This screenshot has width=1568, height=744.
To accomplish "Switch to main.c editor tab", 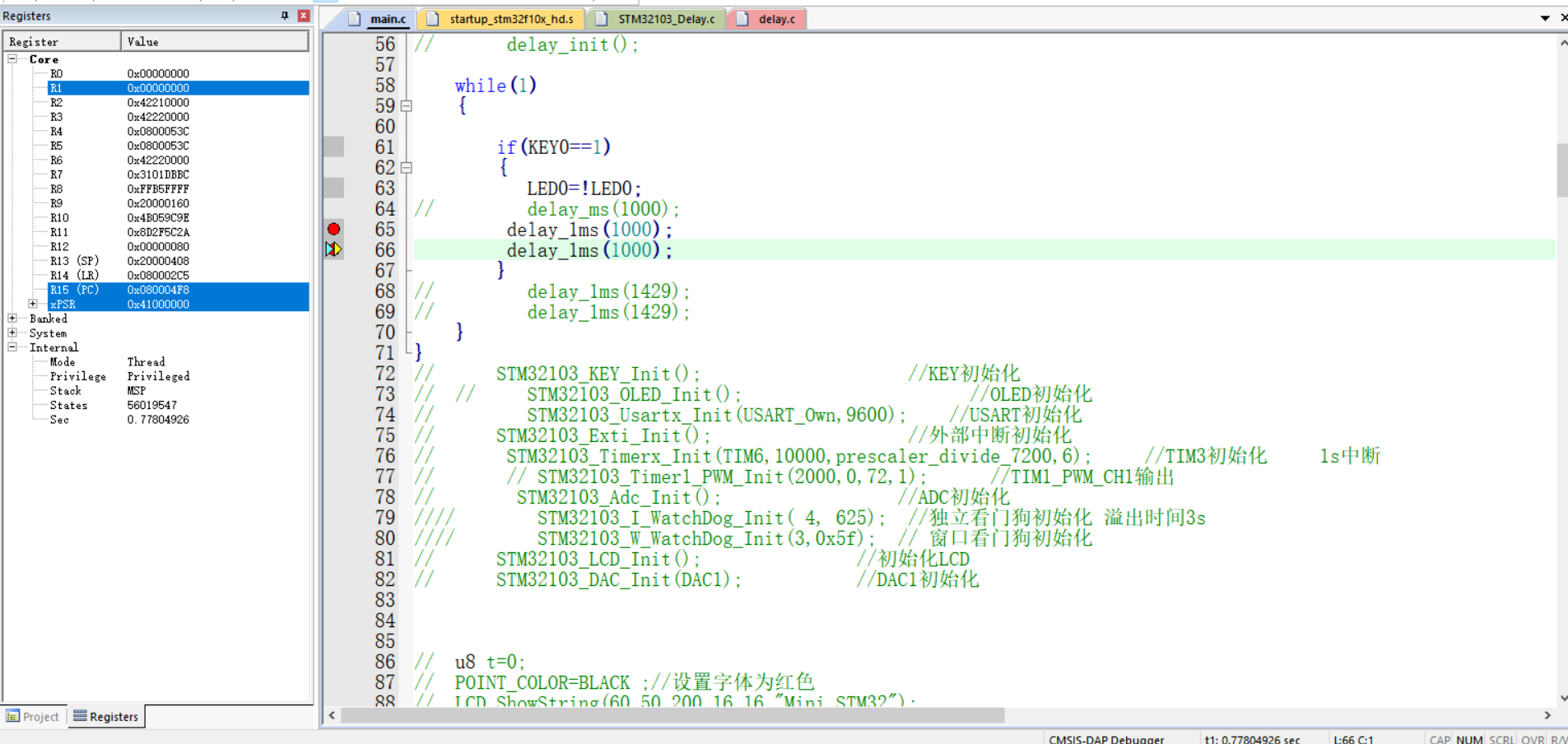I will [379, 19].
